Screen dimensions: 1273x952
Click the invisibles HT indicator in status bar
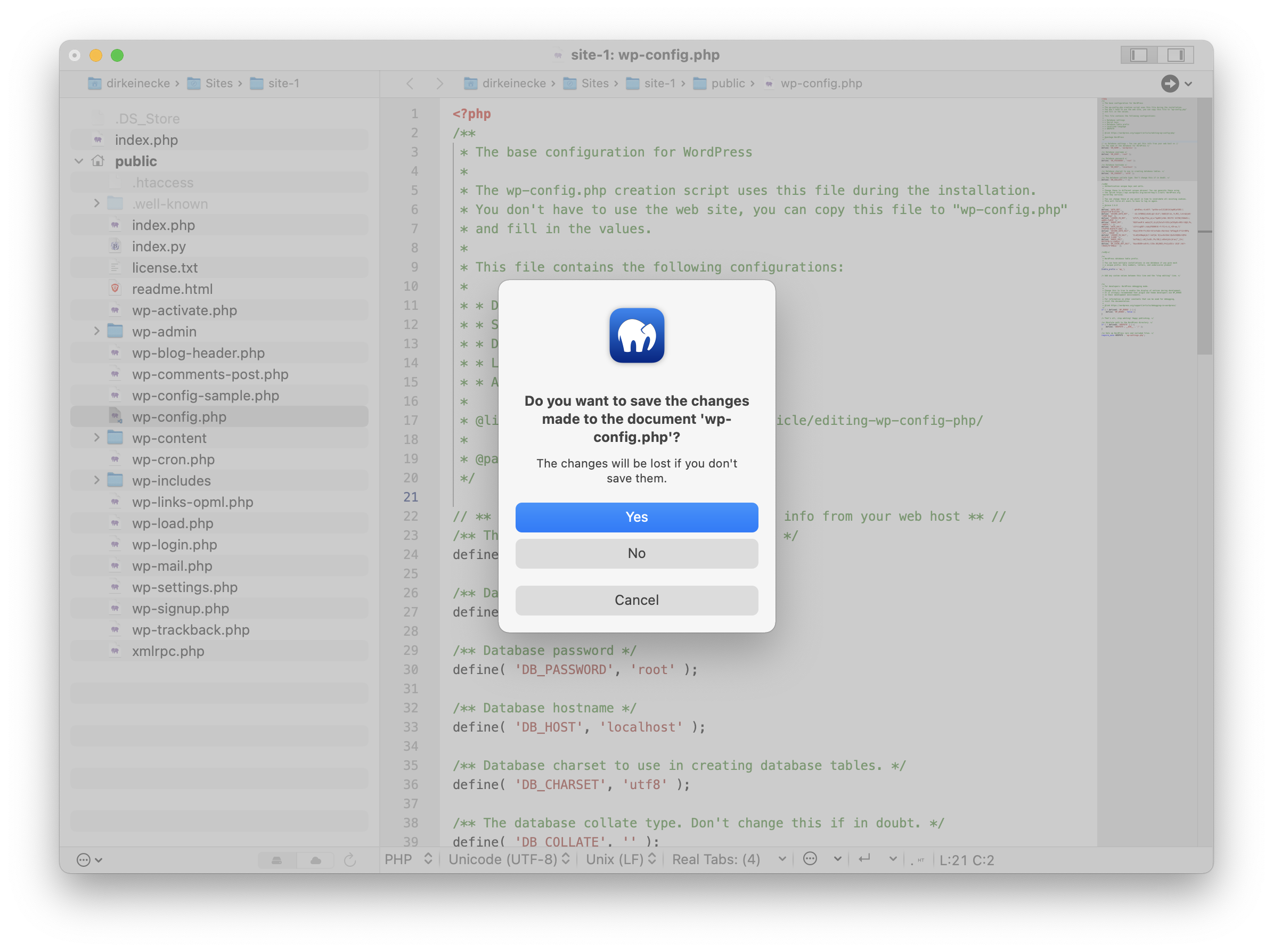[917, 860]
